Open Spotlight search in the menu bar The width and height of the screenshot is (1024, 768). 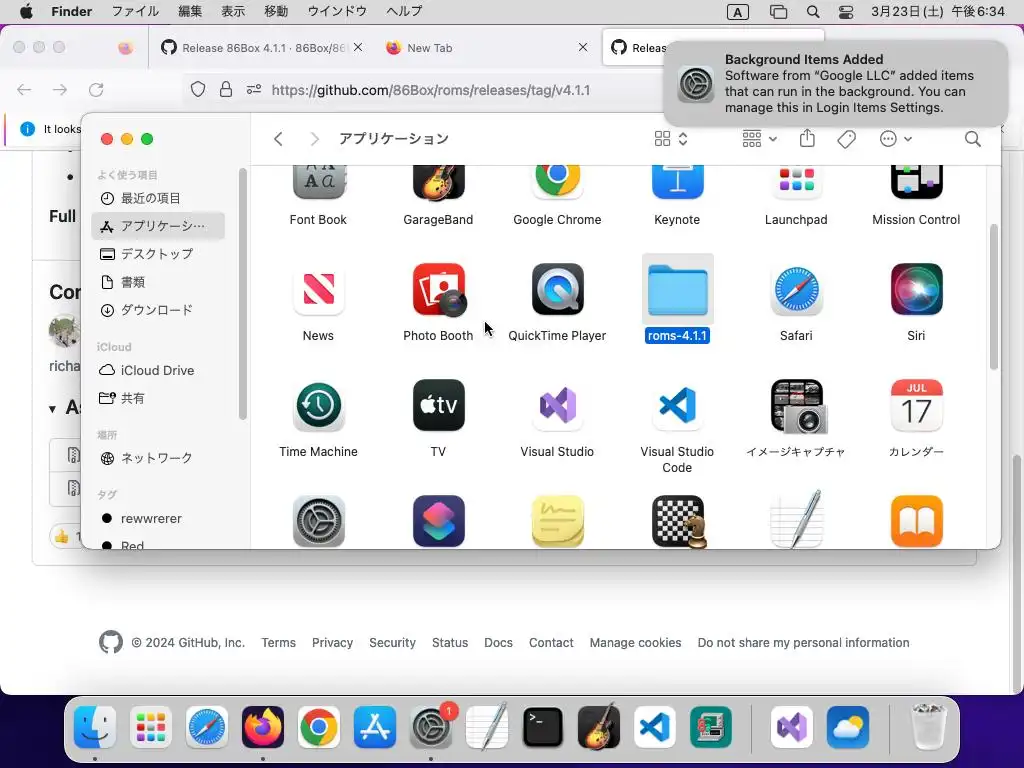(x=812, y=12)
